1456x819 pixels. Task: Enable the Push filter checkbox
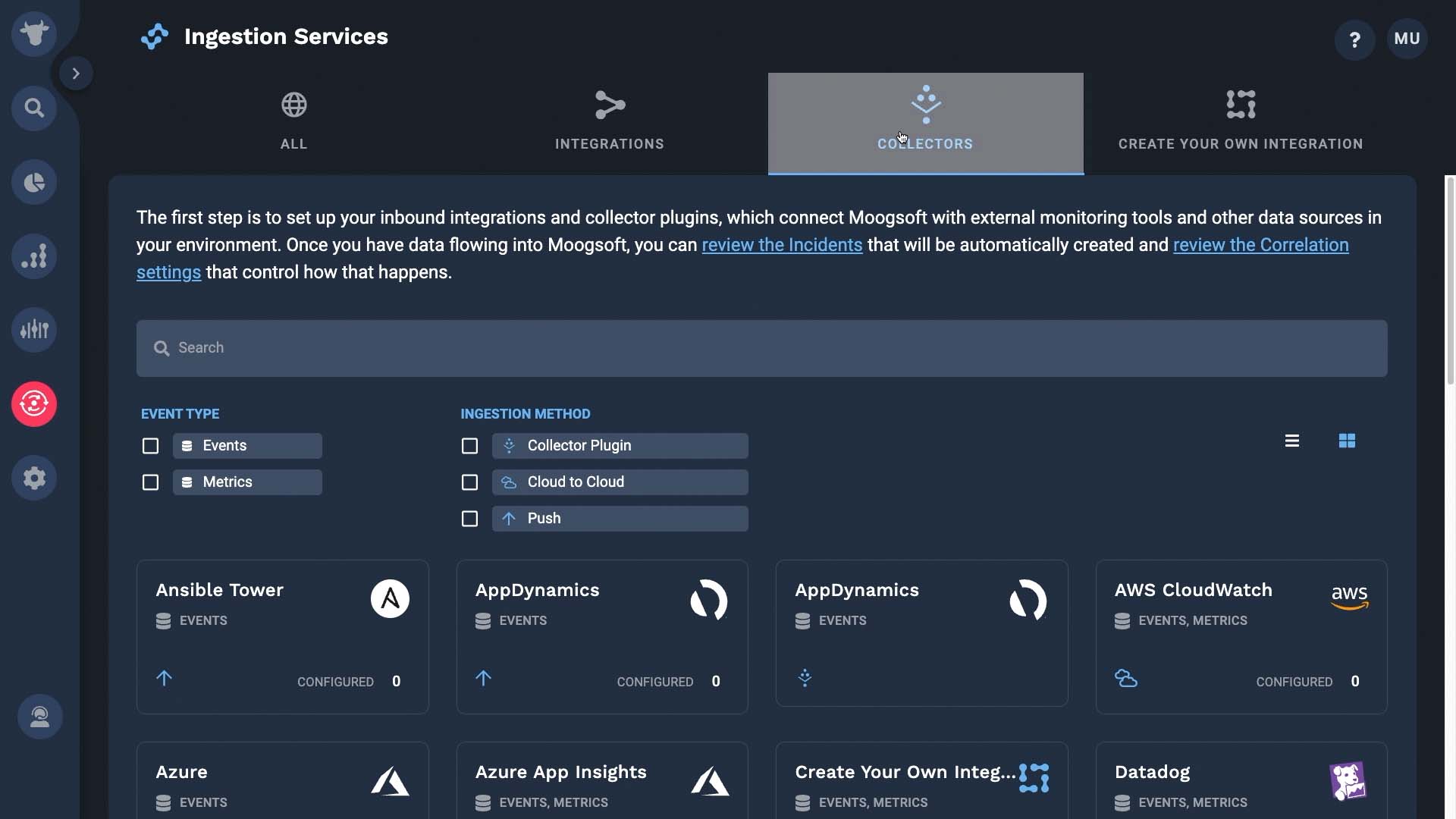469,519
